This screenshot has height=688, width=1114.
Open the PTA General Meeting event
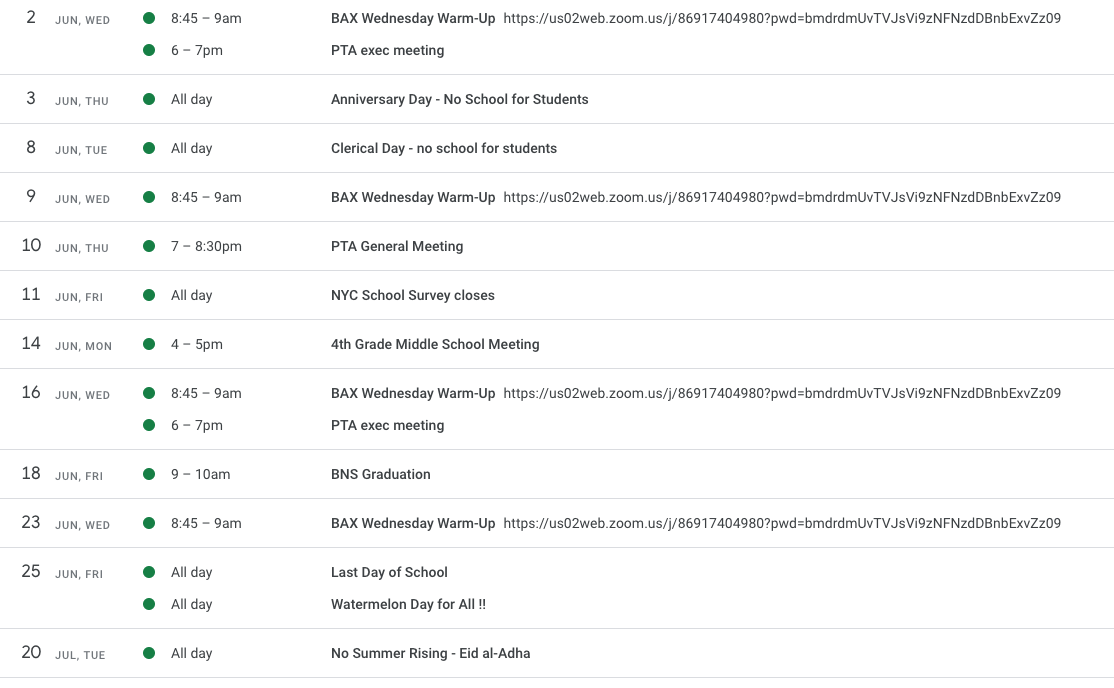point(396,246)
